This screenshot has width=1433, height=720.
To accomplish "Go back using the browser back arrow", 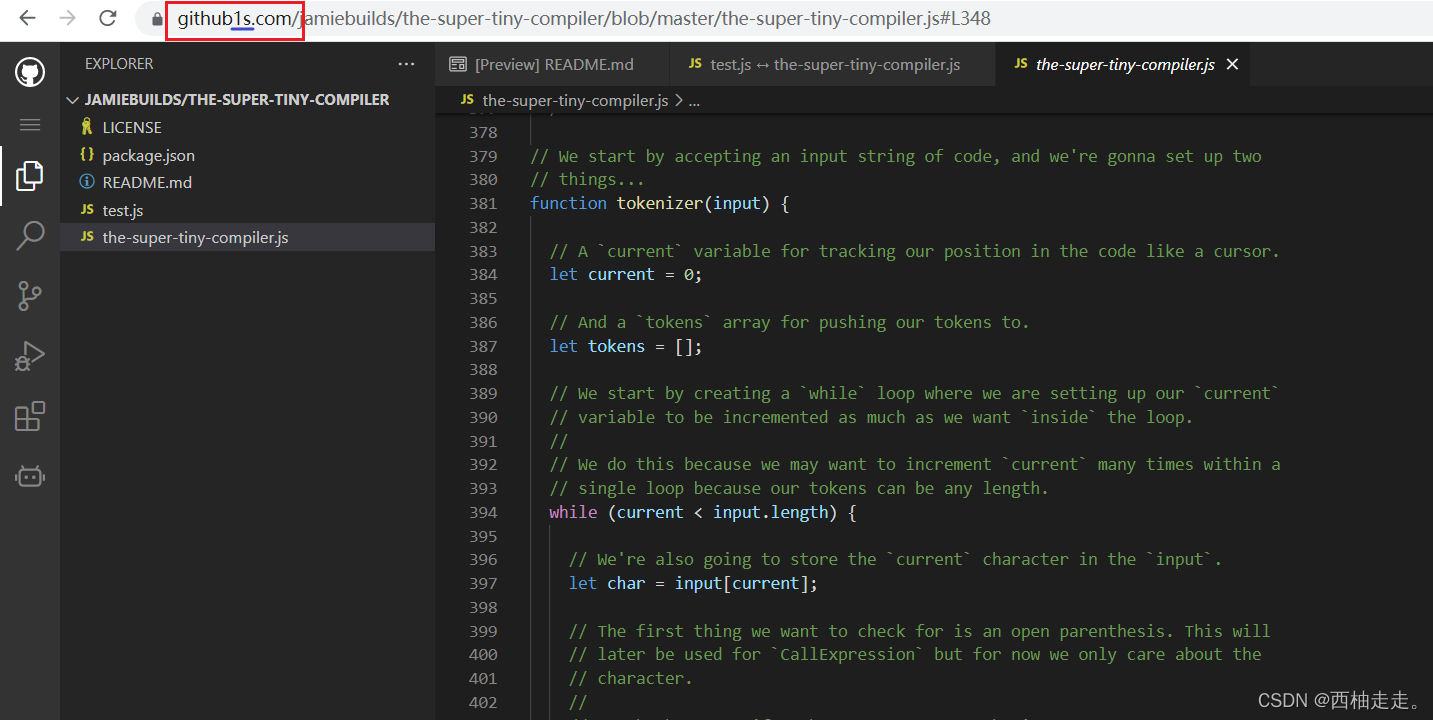I will 28,18.
